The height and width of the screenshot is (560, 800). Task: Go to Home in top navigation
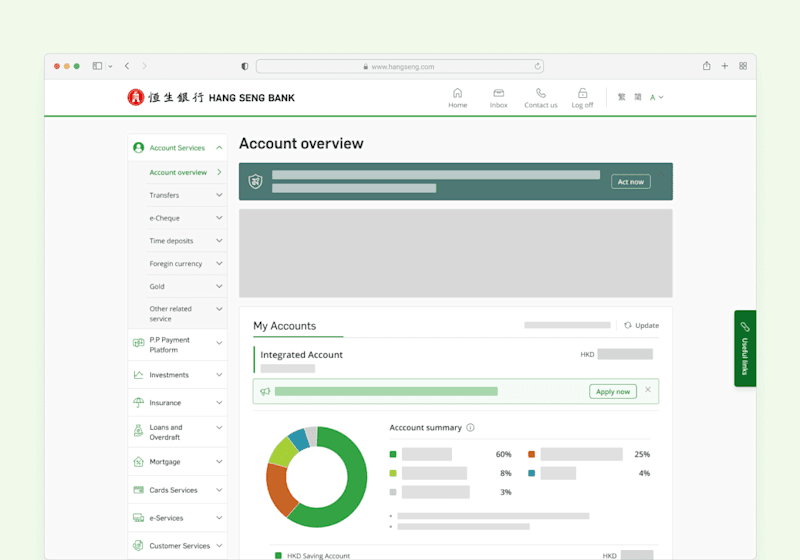(458, 98)
